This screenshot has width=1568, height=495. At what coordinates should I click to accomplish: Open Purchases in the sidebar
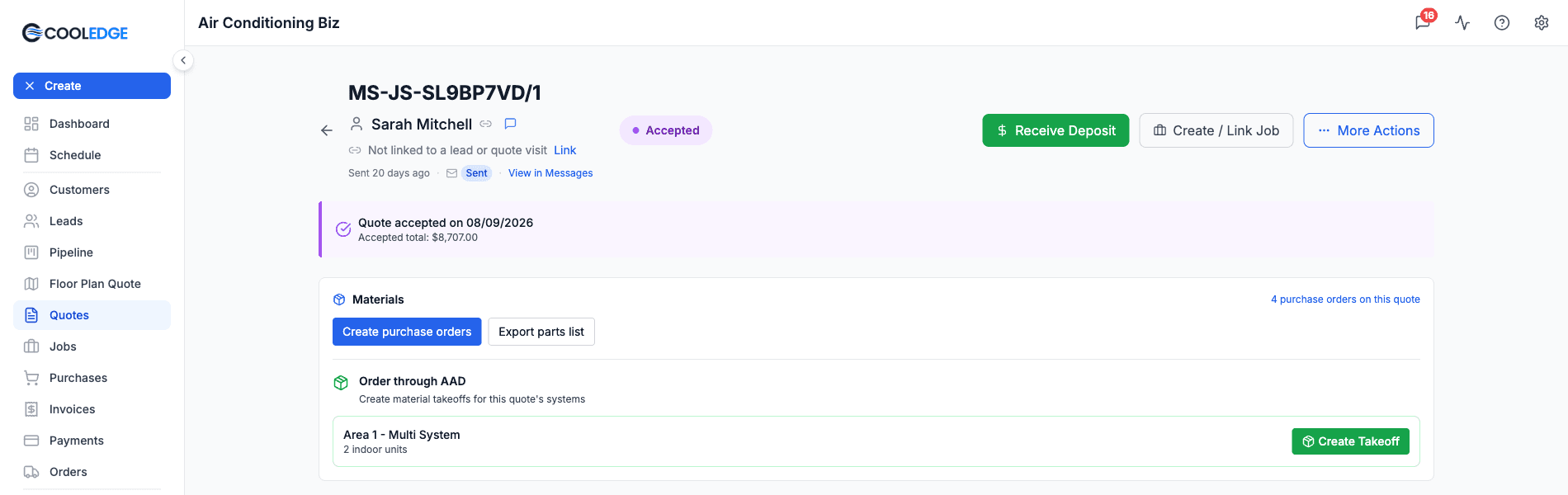(x=92, y=378)
